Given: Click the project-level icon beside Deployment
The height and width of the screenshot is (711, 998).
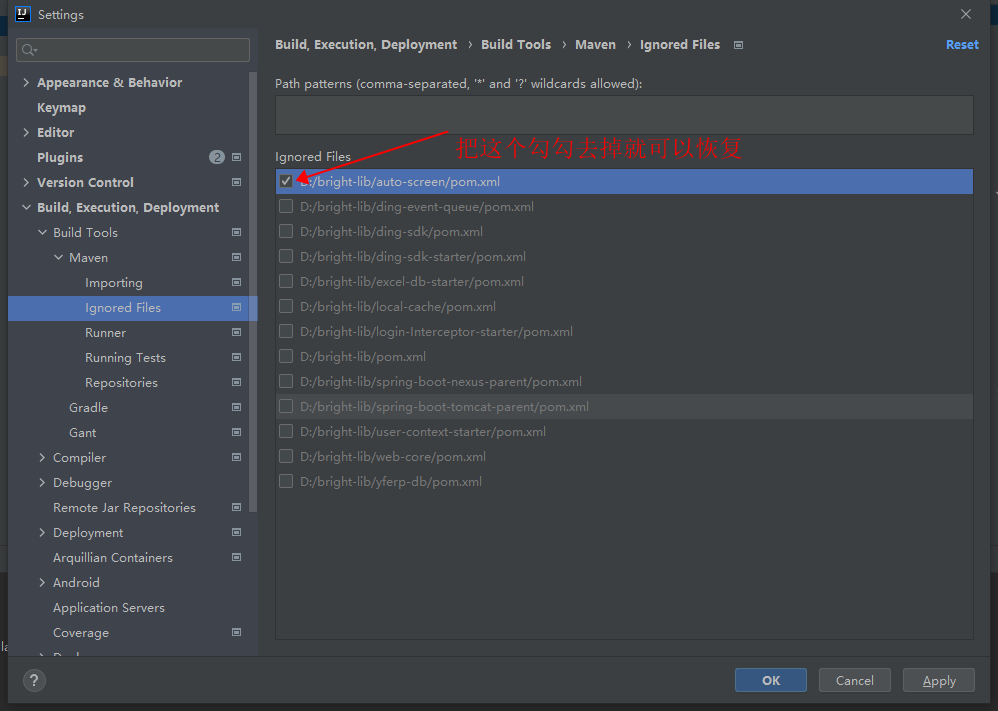Looking at the screenshot, I should 236,532.
